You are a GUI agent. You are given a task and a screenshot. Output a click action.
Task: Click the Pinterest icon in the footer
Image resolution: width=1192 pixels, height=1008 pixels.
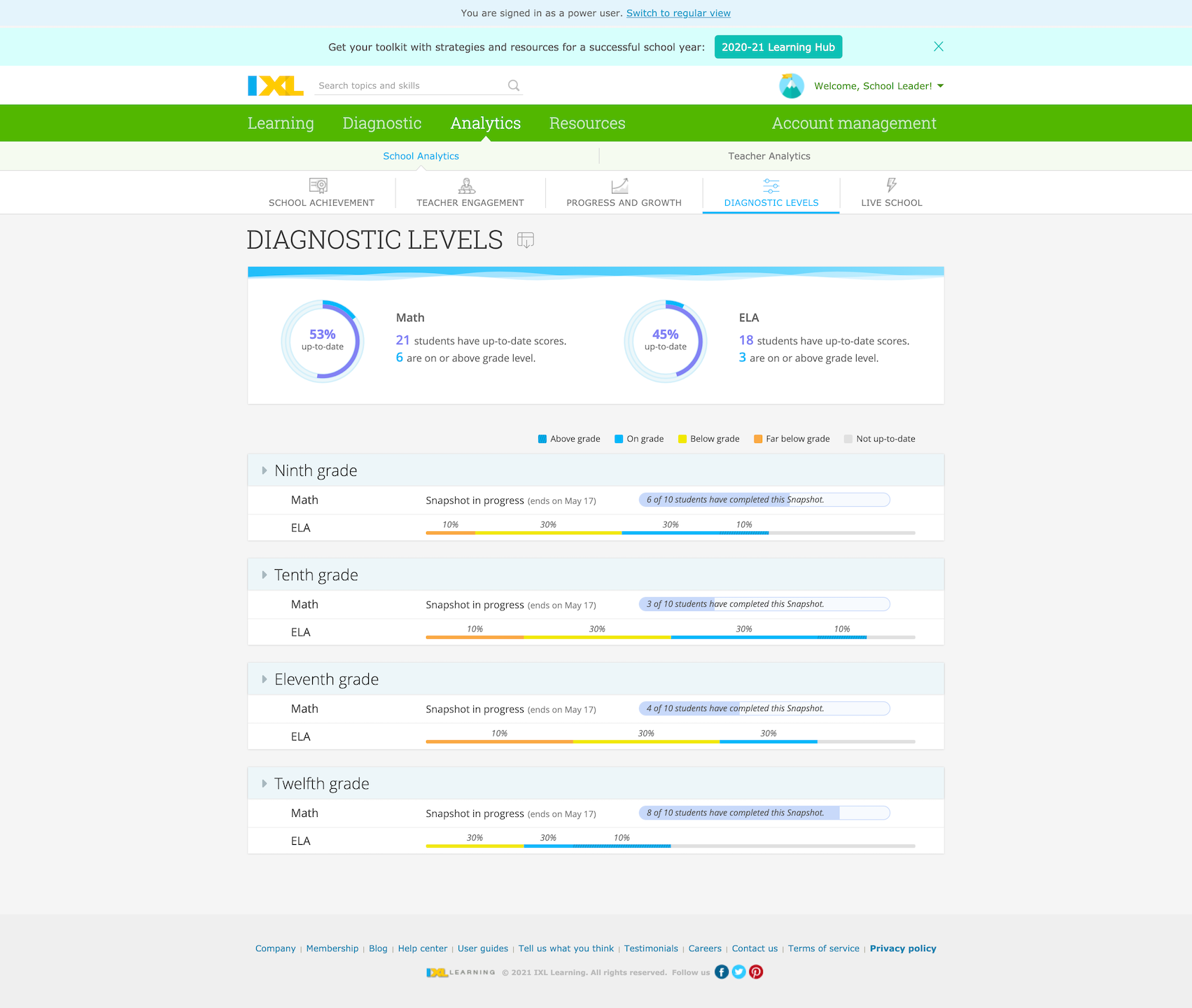(756, 972)
